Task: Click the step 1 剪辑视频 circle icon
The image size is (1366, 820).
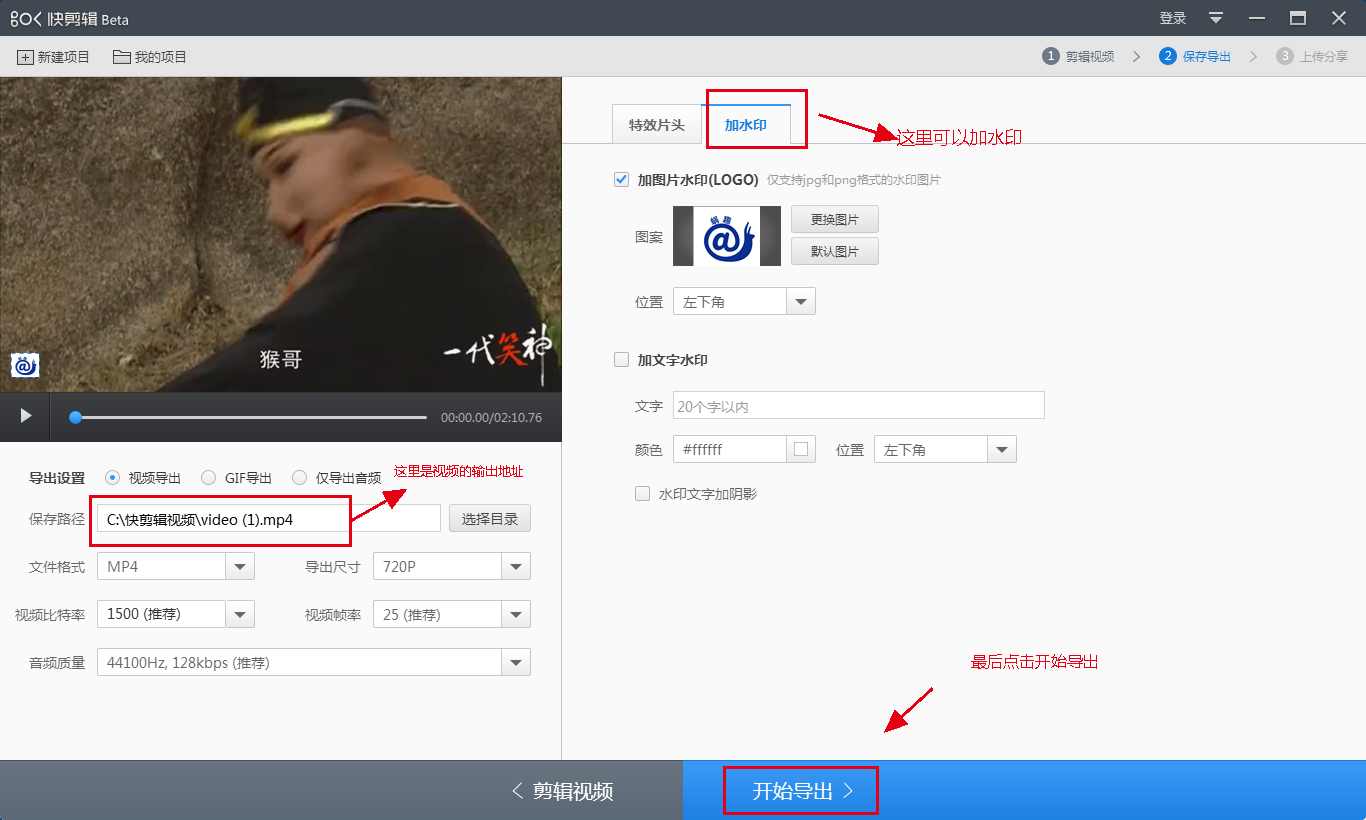Action: coord(1050,56)
